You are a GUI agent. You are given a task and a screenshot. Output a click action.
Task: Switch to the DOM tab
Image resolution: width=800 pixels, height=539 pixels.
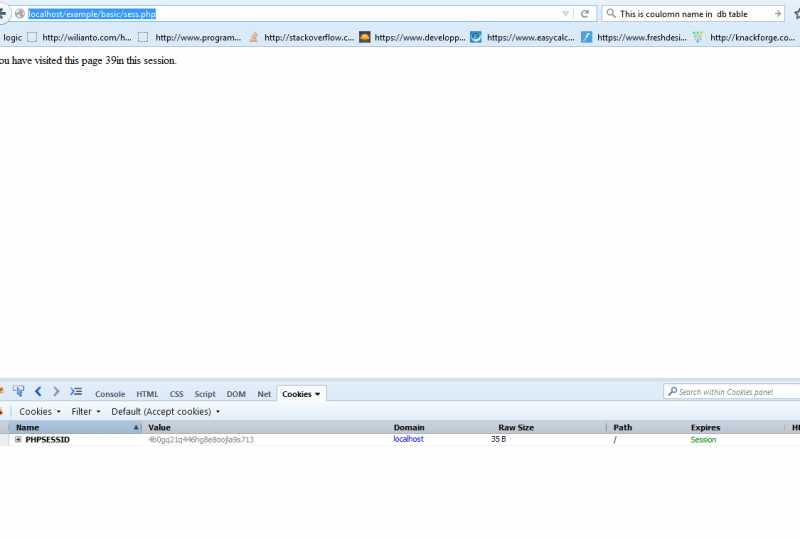236,394
